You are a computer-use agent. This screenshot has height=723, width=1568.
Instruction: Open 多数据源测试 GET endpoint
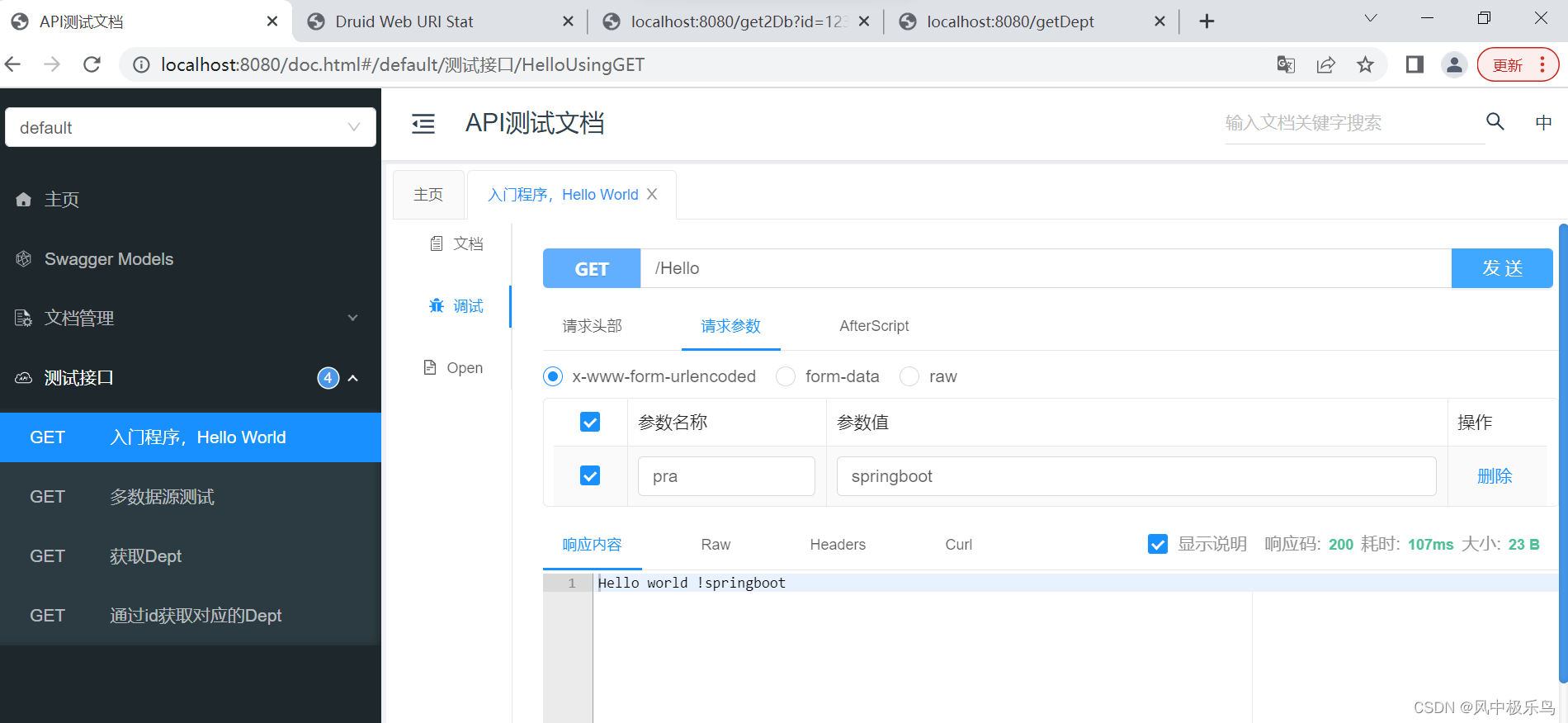[x=191, y=497]
